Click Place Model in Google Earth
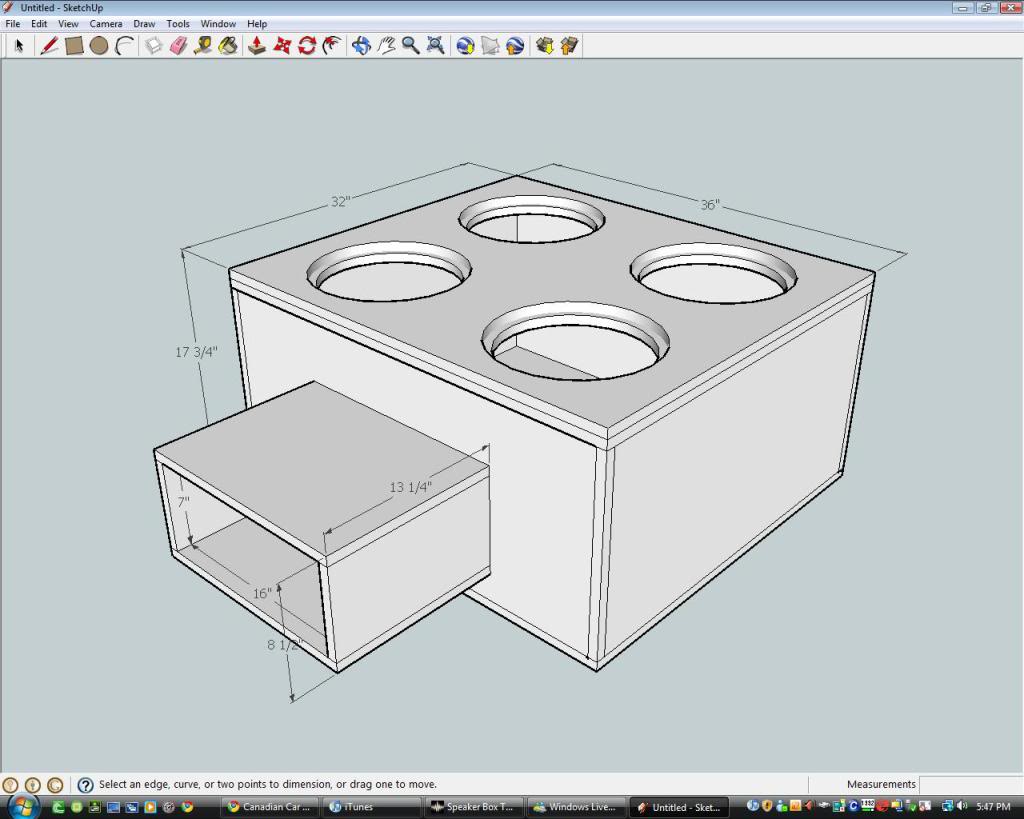The image size is (1024, 819). [515, 46]
